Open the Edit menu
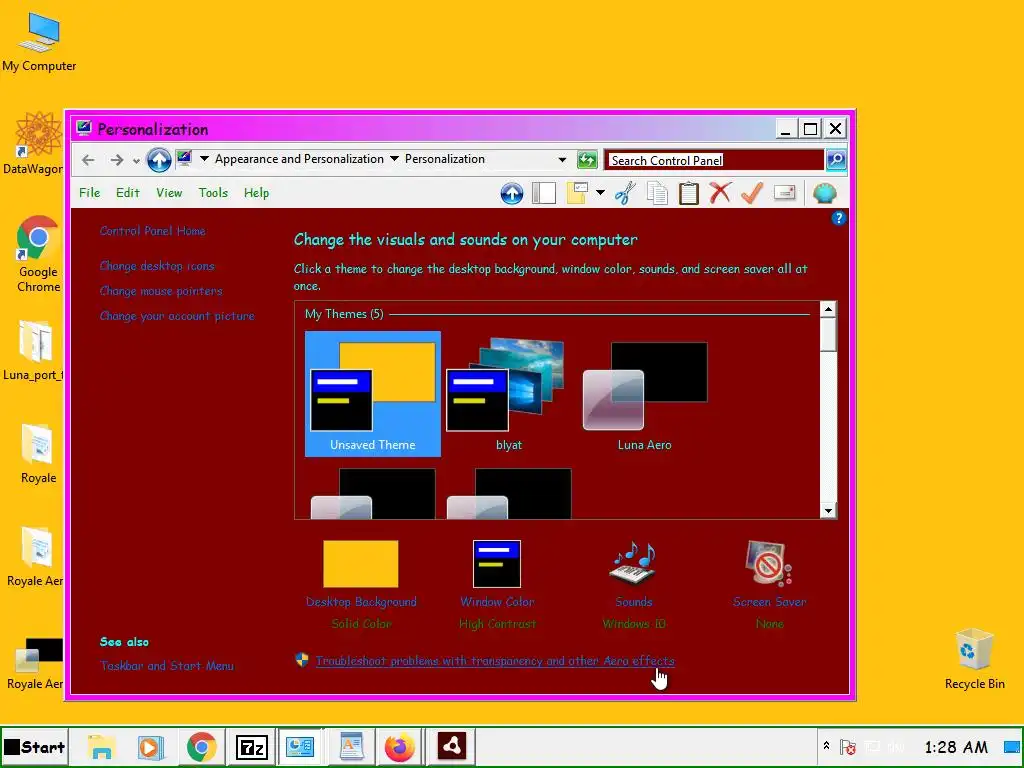1024x768 pixels. pyautogui.click(x=127, y=193)
